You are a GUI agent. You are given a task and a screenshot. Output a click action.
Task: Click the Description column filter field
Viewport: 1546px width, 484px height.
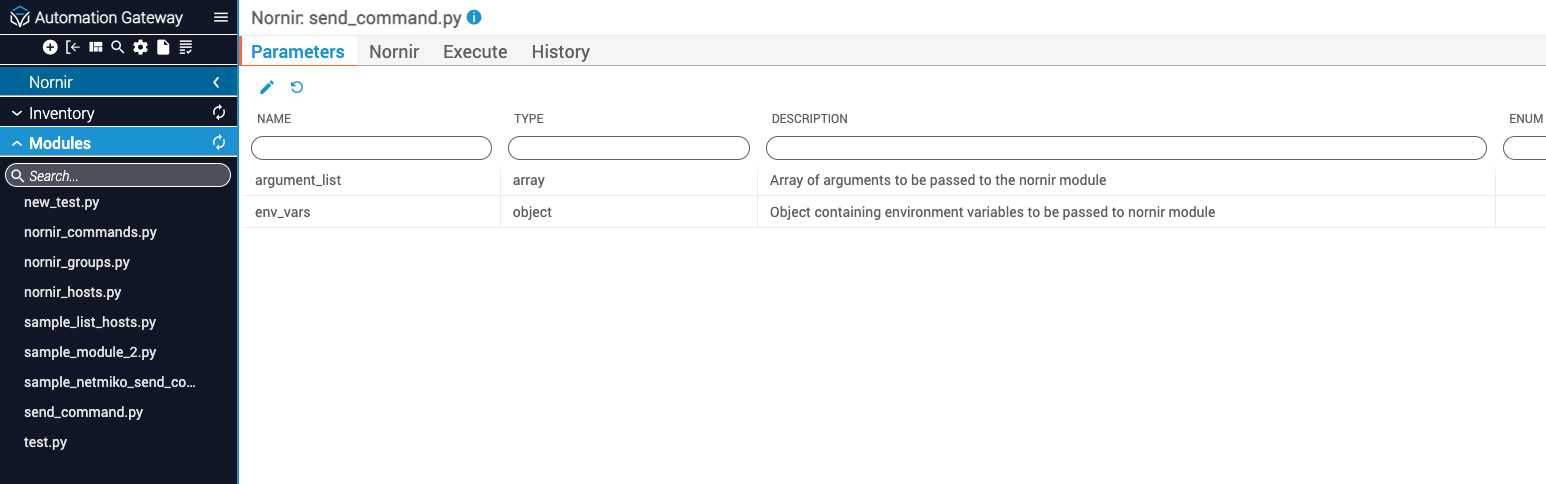[x=1126, y=148]
